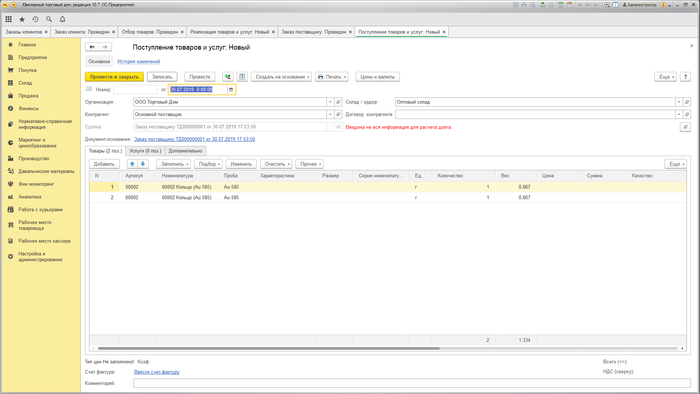The width and height of the screenshot is (700, 394).
Task: Open Рабочее место кассира section
Action: coord(44,241)
